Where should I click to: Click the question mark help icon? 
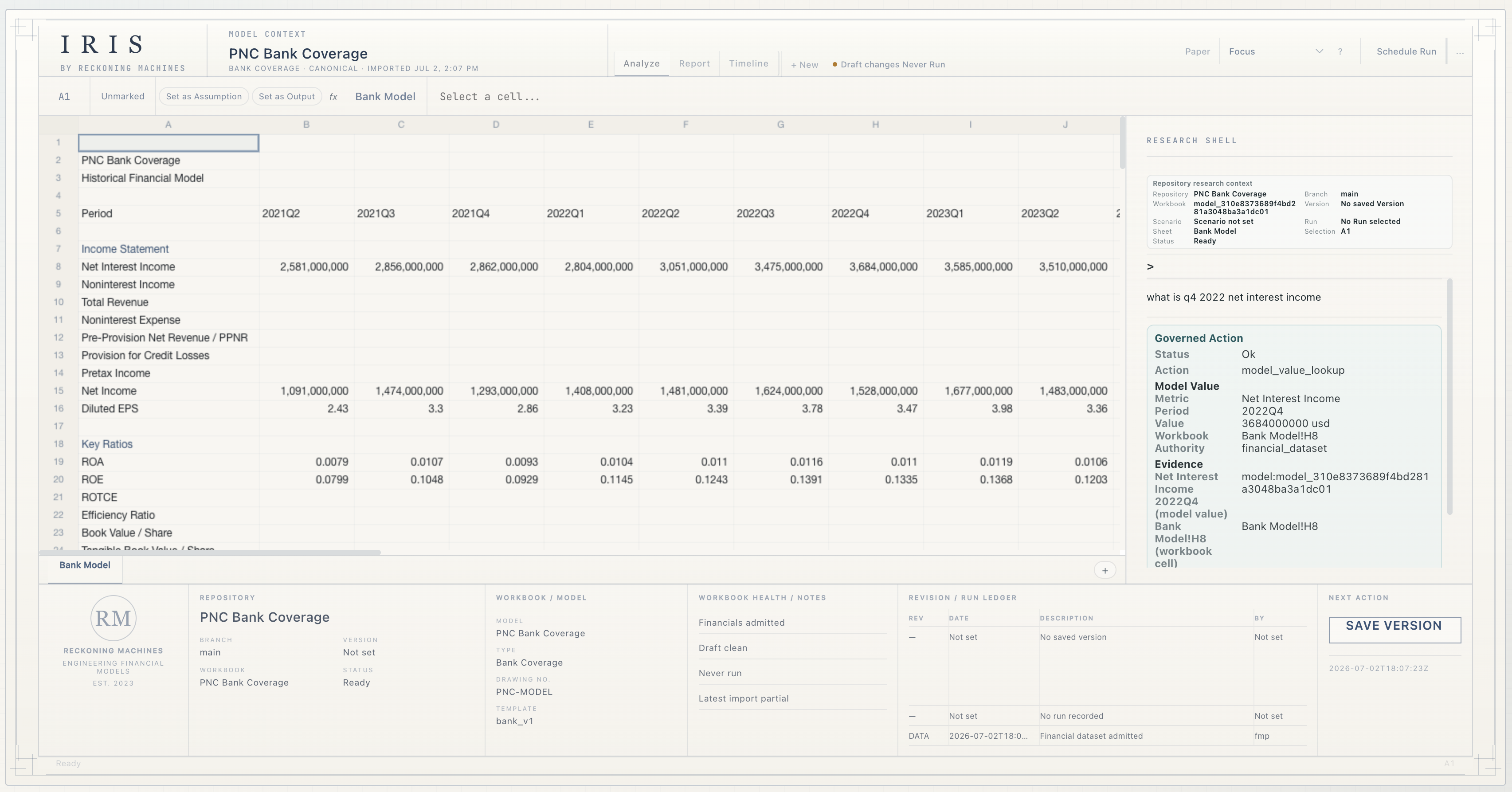pyautogui.click(x=1340, y=52)
